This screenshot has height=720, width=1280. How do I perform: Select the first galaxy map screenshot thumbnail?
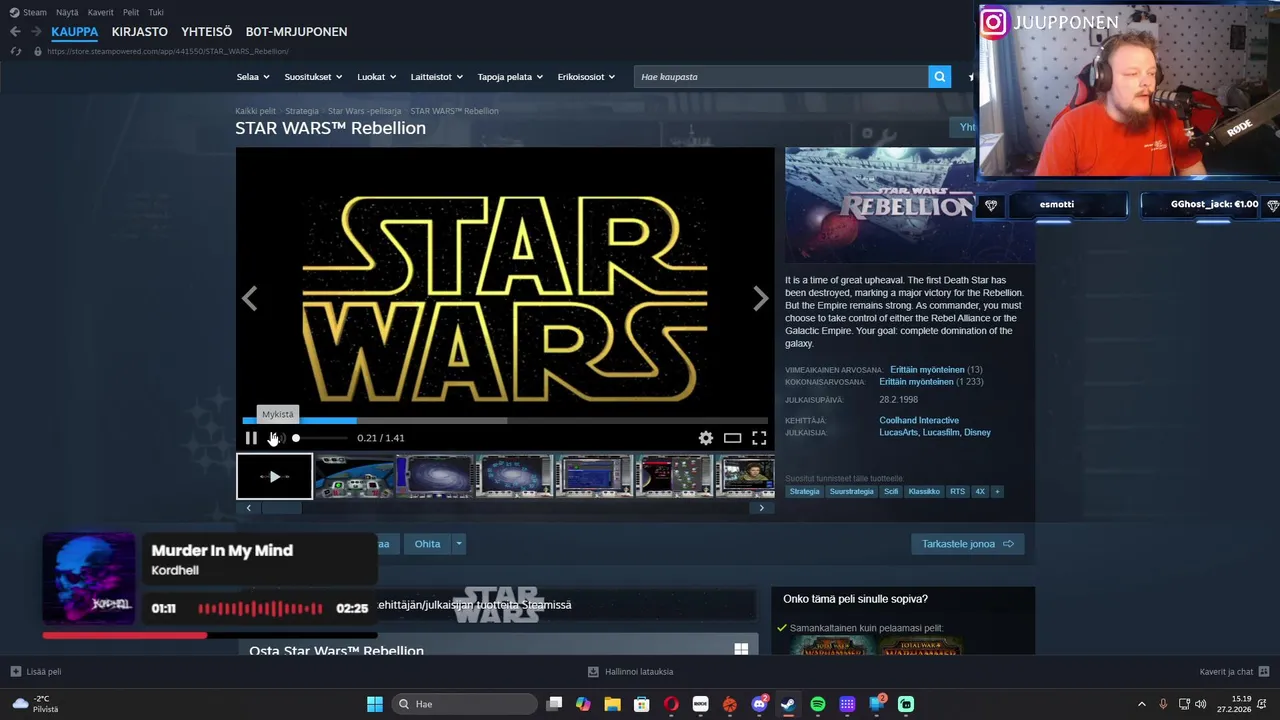435,476
